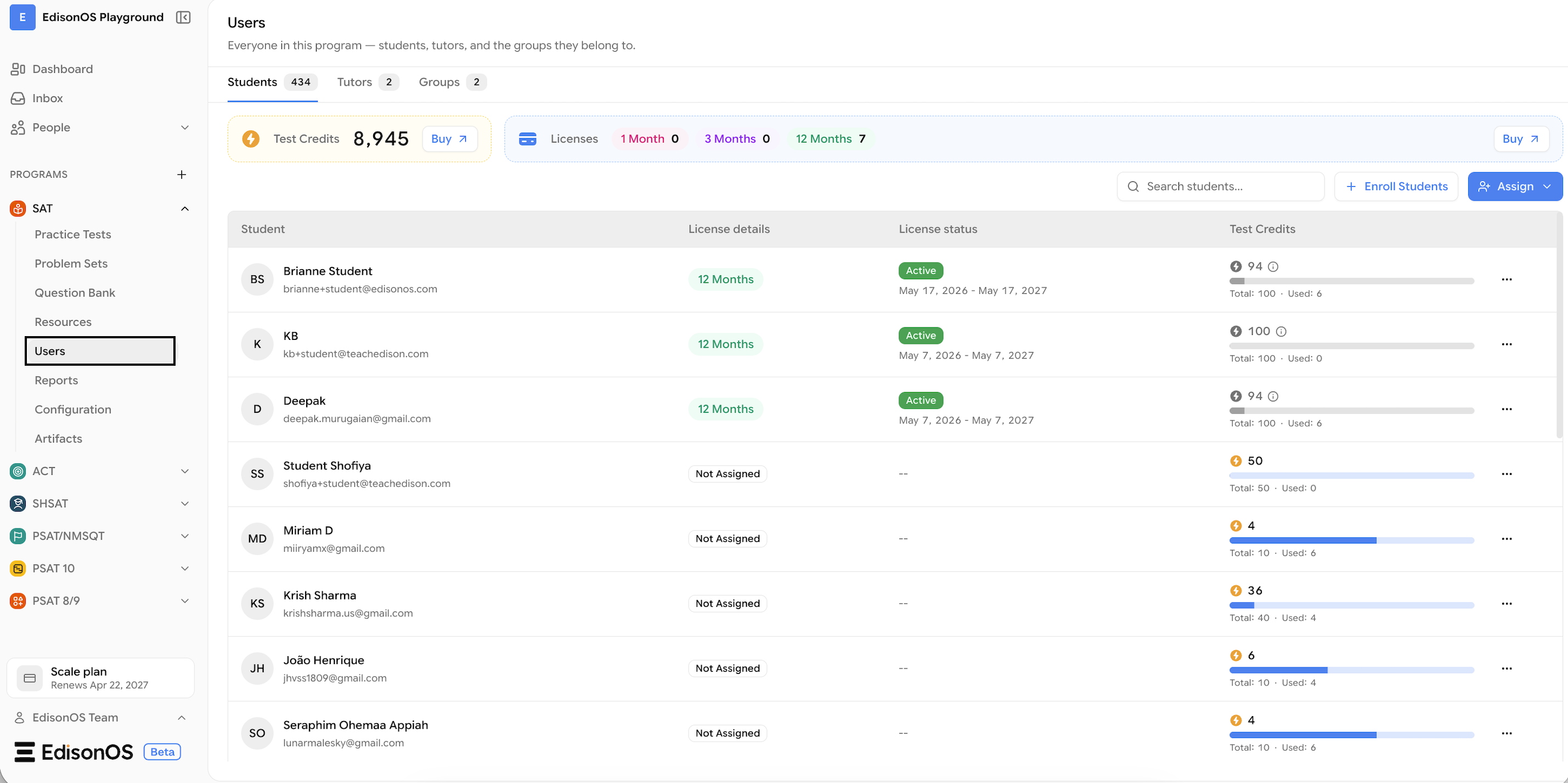Focus the Search students field

(x=1220, y=186)
